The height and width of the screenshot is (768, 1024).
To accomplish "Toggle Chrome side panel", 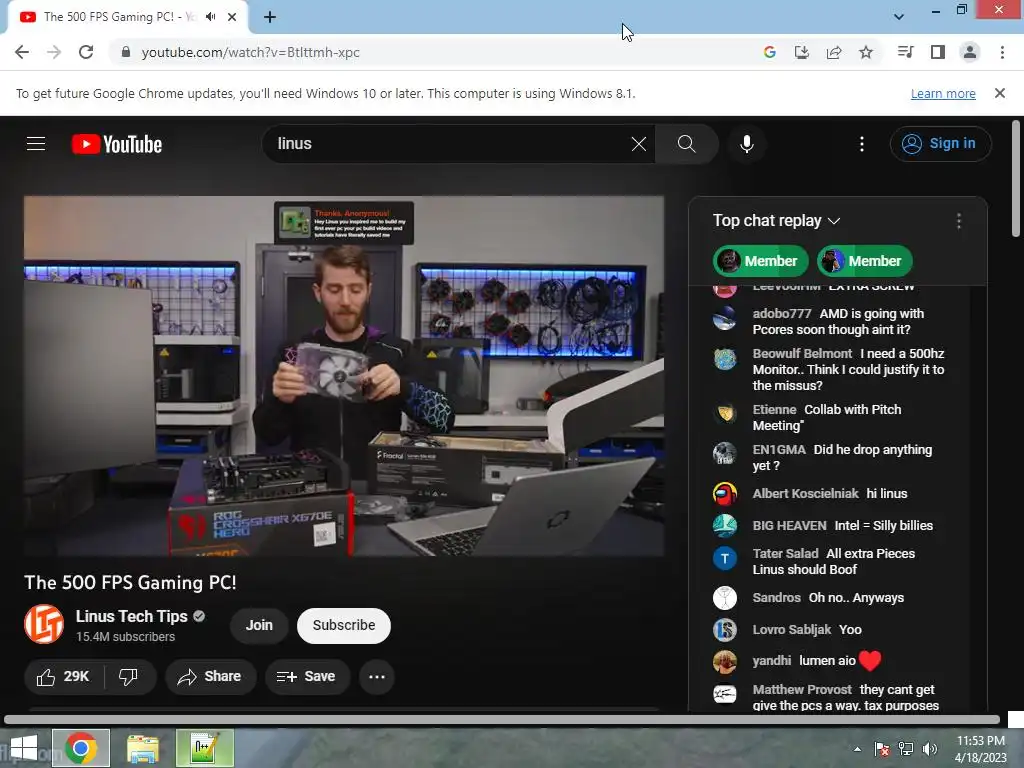I will [938, 52].
